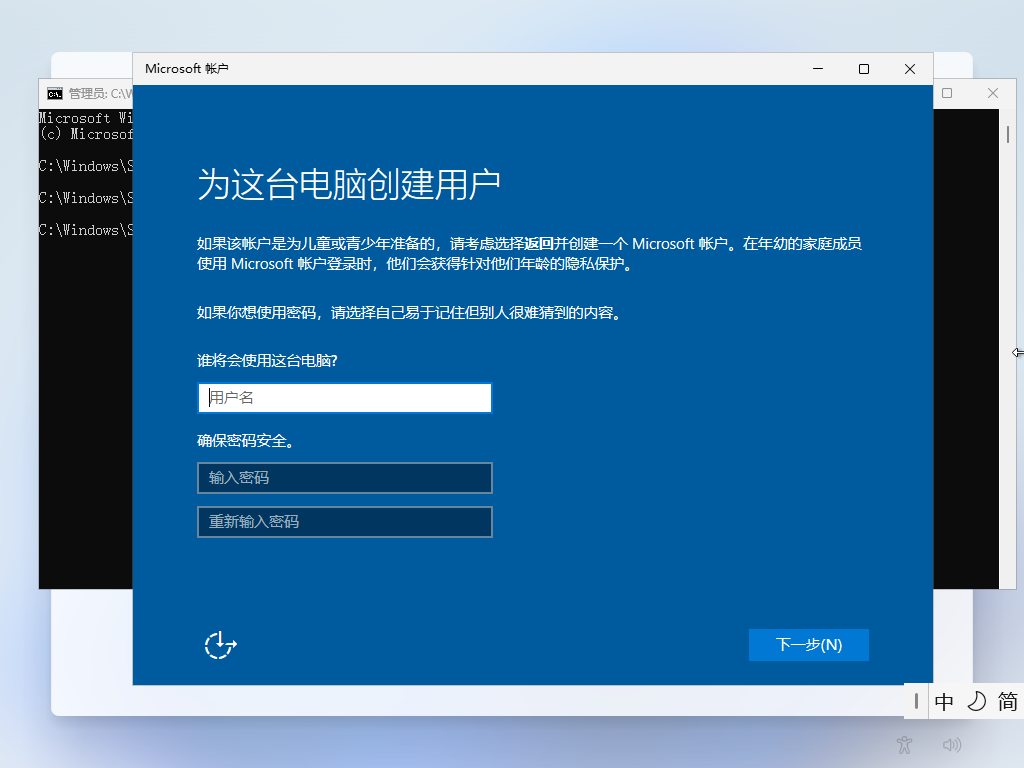The height and width of the screenshot is (768, 1024).
Task: Click the command prompt title bar icon
Action: [55, 94]
